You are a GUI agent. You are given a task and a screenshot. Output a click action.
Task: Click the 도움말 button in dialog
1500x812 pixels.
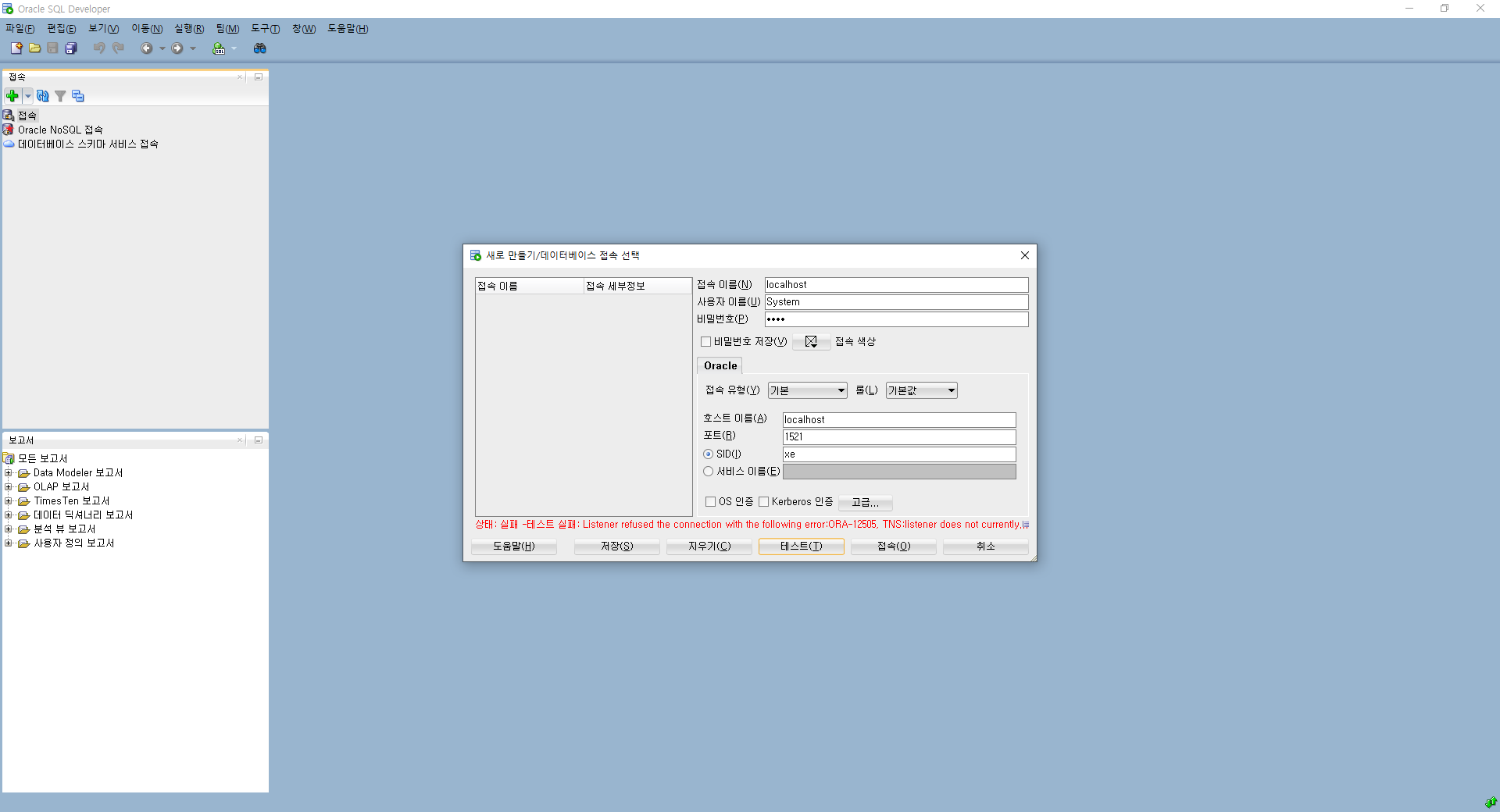pos(513,546)
